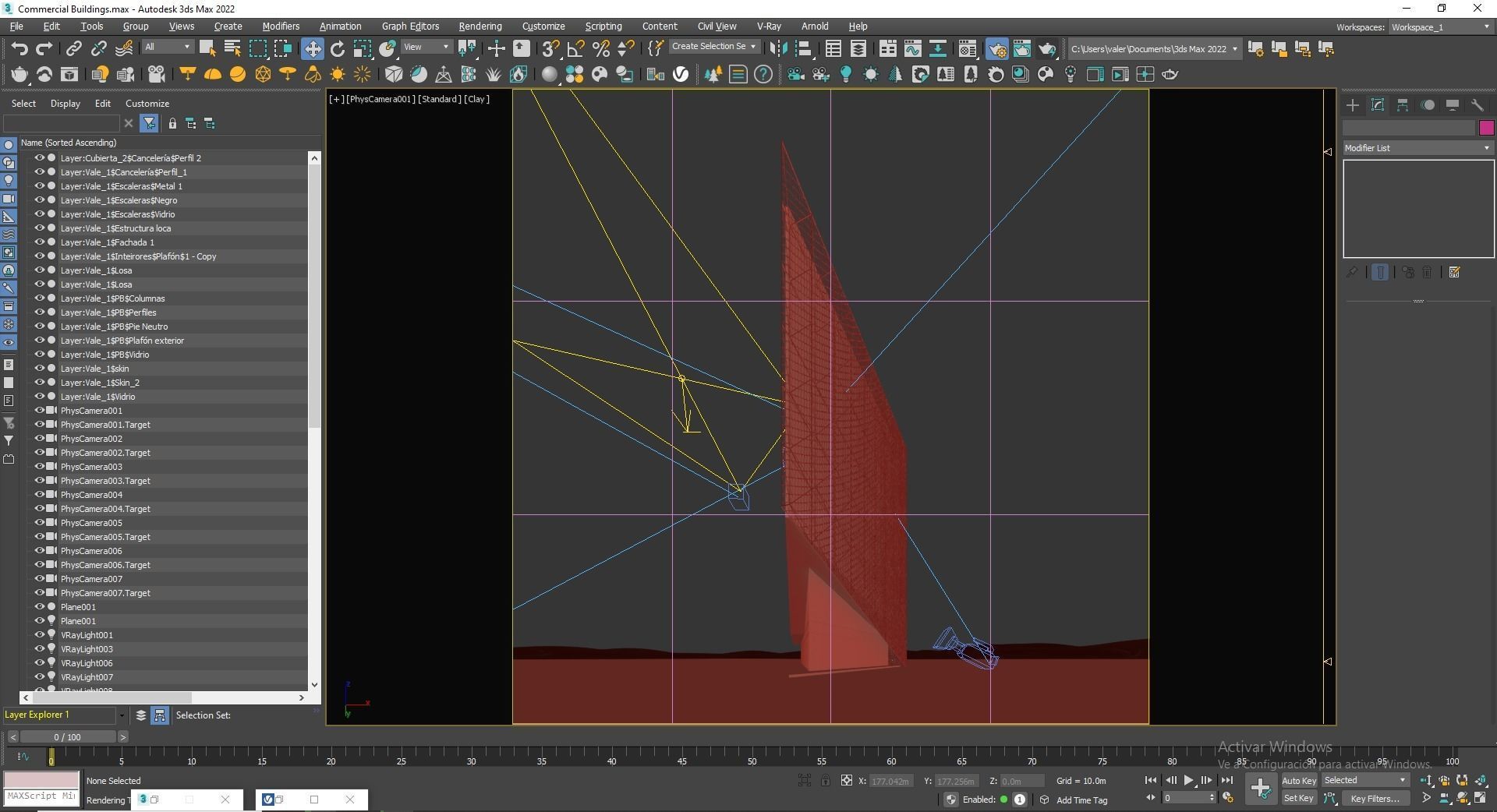This screenshot has width=1497, height=812.
Task: Hide the PhysCamera001 object
Action: coord(39,411)
